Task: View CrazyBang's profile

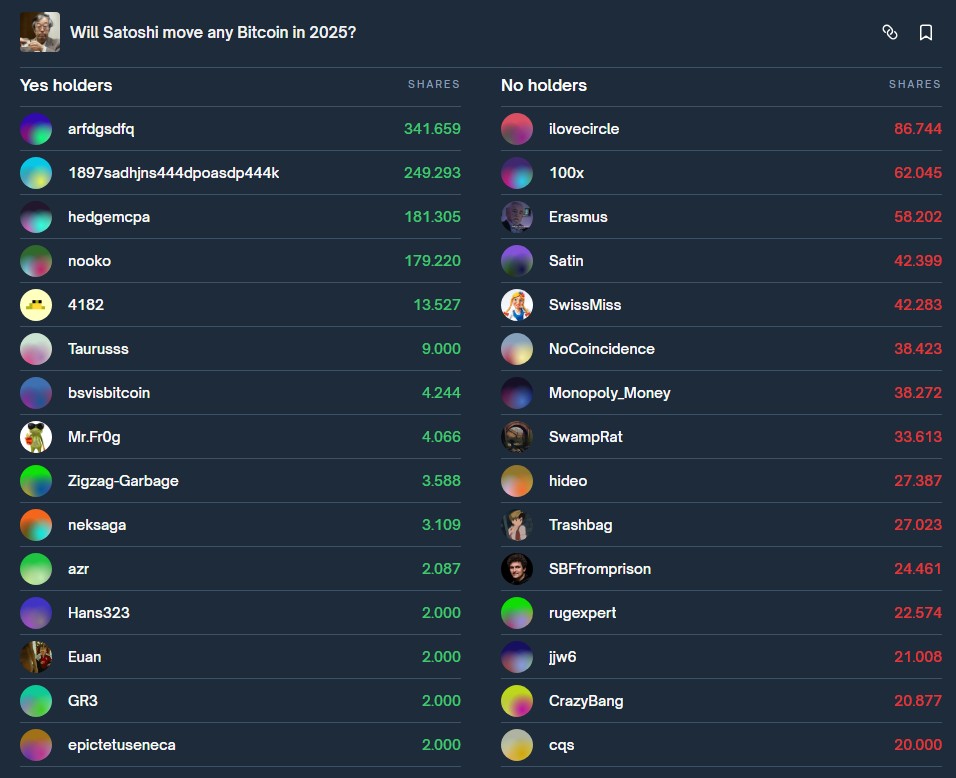Action: [586, 701]
